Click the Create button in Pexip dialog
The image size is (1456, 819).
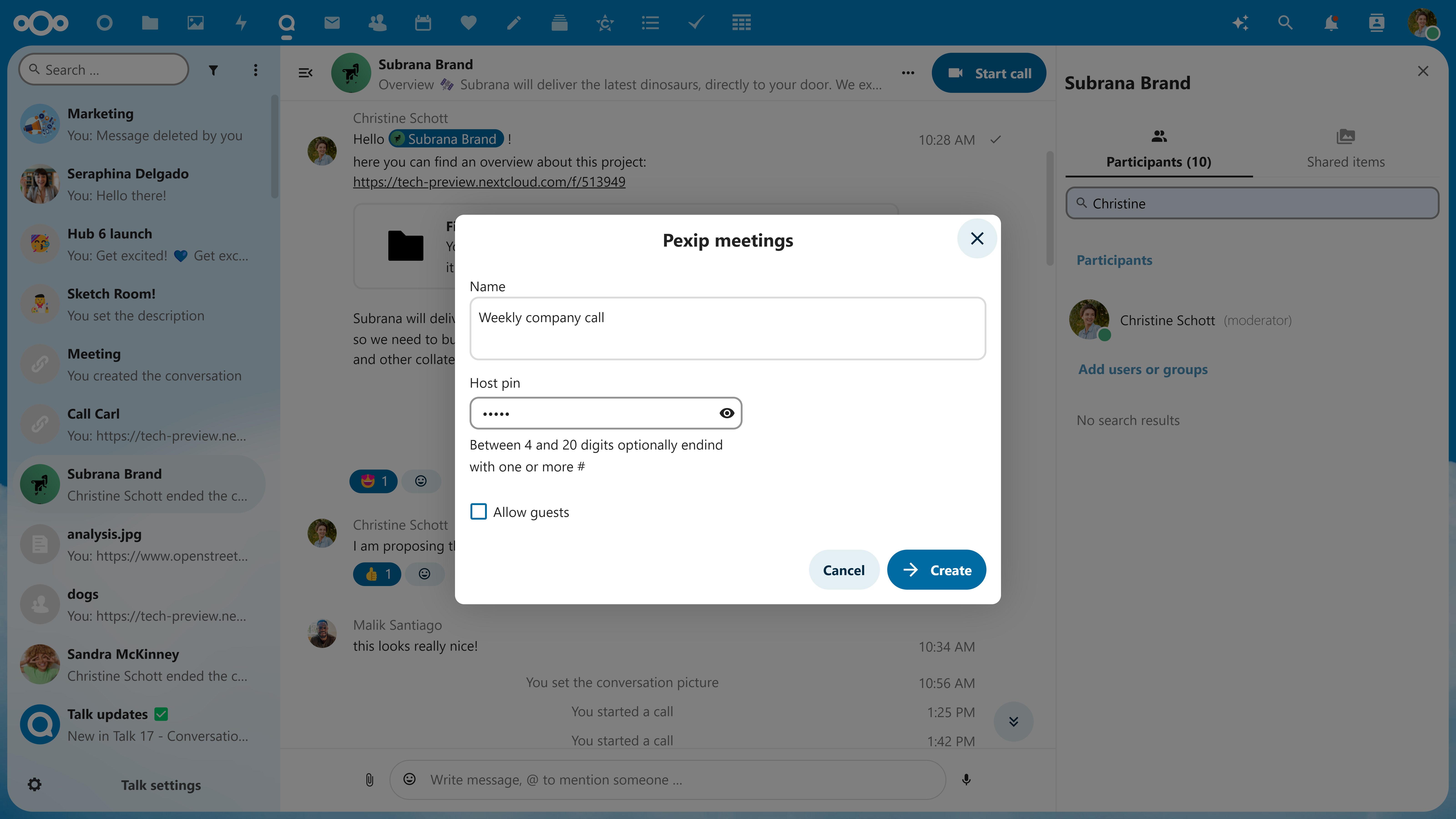[937, 570]
